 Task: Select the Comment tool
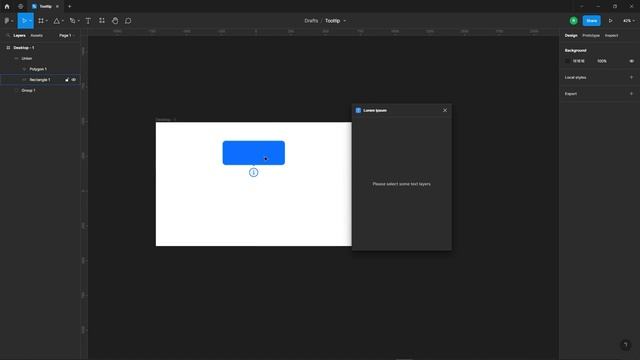[x=128, y=20]
